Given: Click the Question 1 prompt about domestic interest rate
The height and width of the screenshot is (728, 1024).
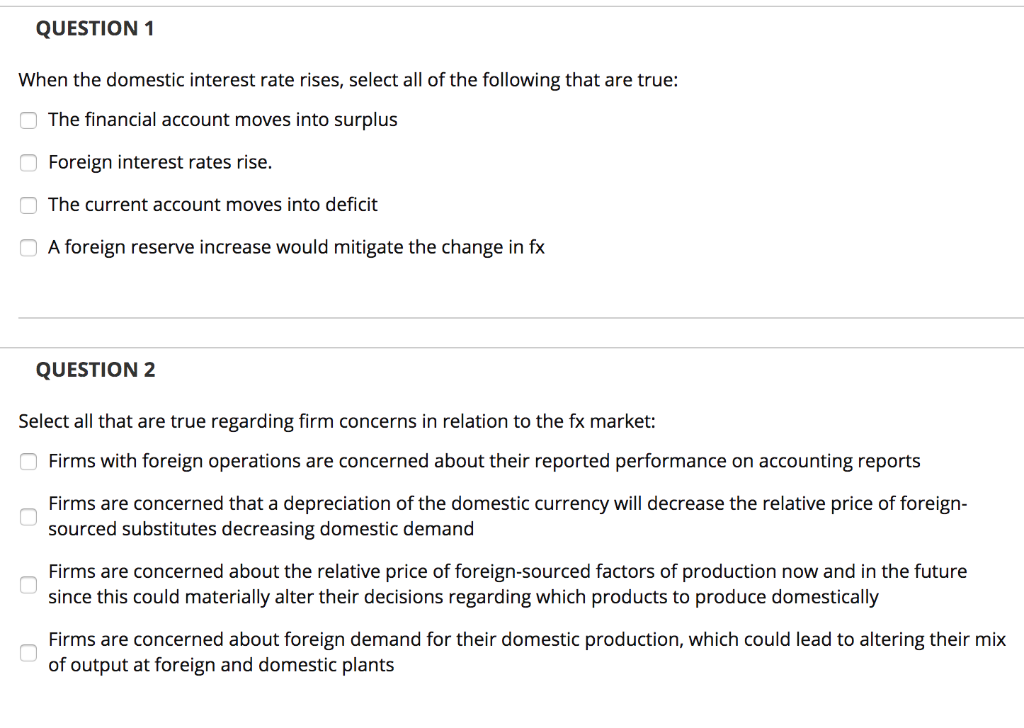Looking at the screenshot, I should [x=348, y=80].
